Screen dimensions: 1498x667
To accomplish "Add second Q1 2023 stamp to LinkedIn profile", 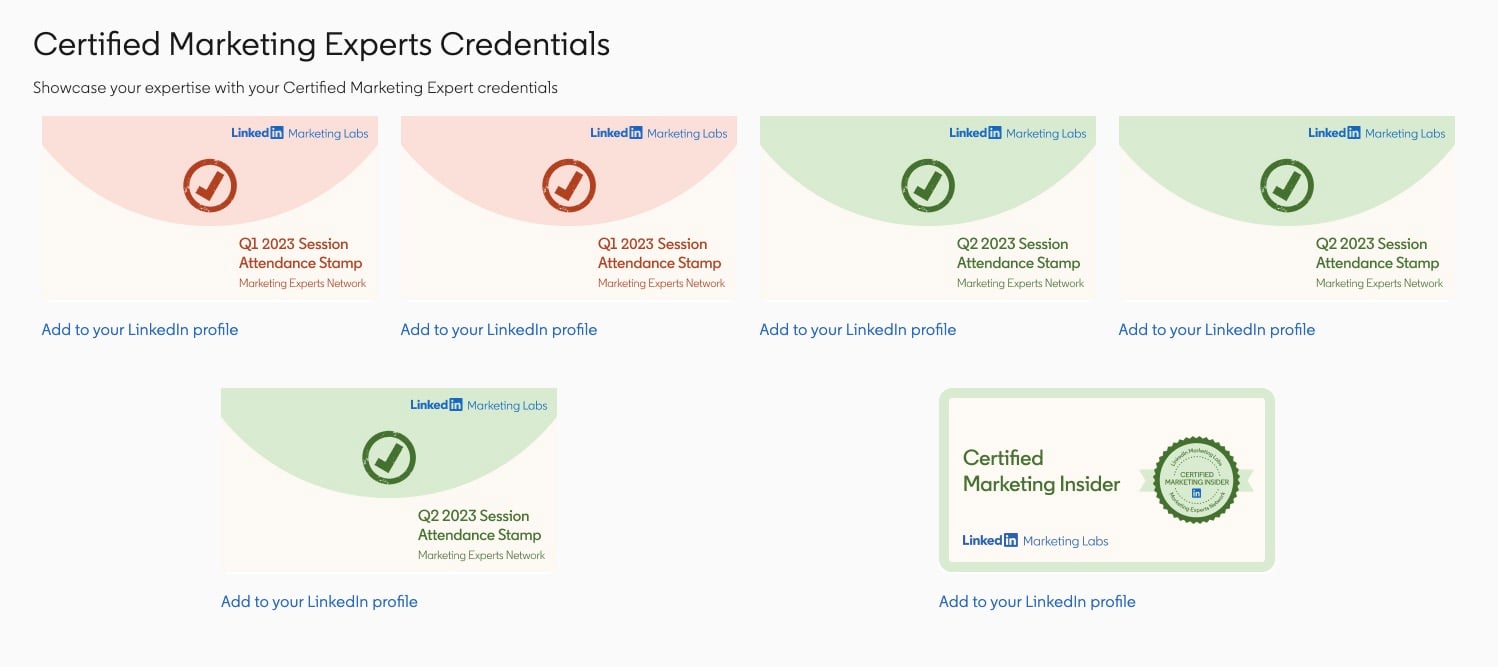I will pos(499,329).
